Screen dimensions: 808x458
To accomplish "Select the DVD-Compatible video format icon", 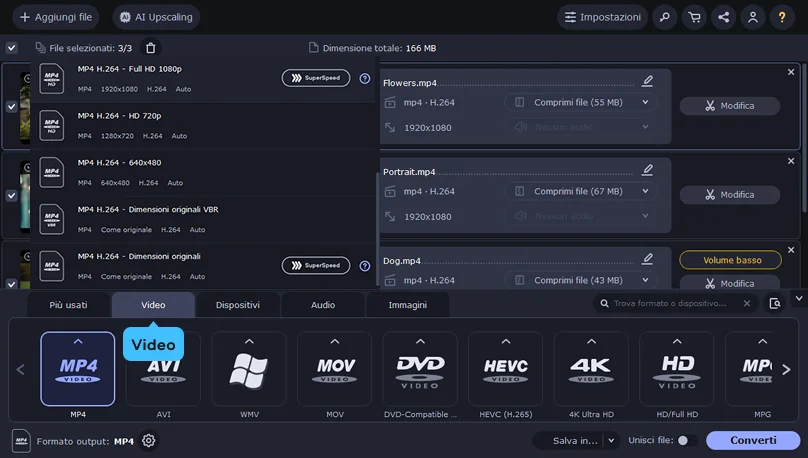I will pyautogui.click(x=420, y=369).
